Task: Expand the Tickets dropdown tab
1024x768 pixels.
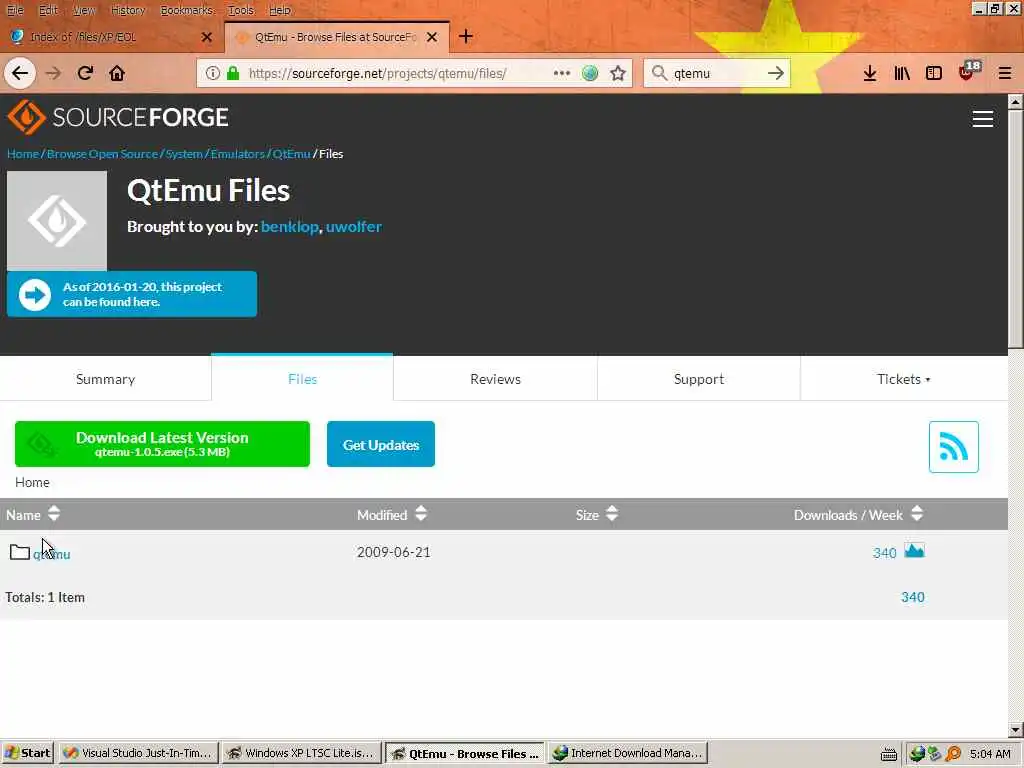Action: click(x=904, y=379)
